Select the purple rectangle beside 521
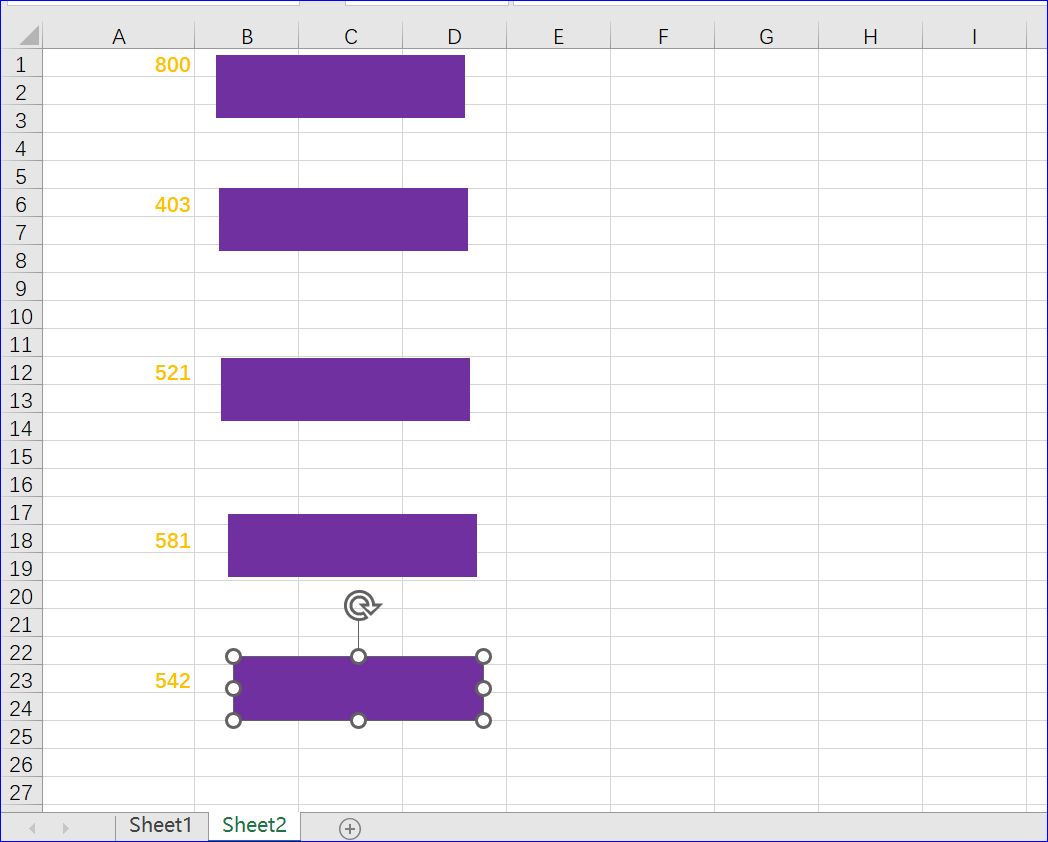This screenshot has height=842, width=1048. click(x=346, y=390)
